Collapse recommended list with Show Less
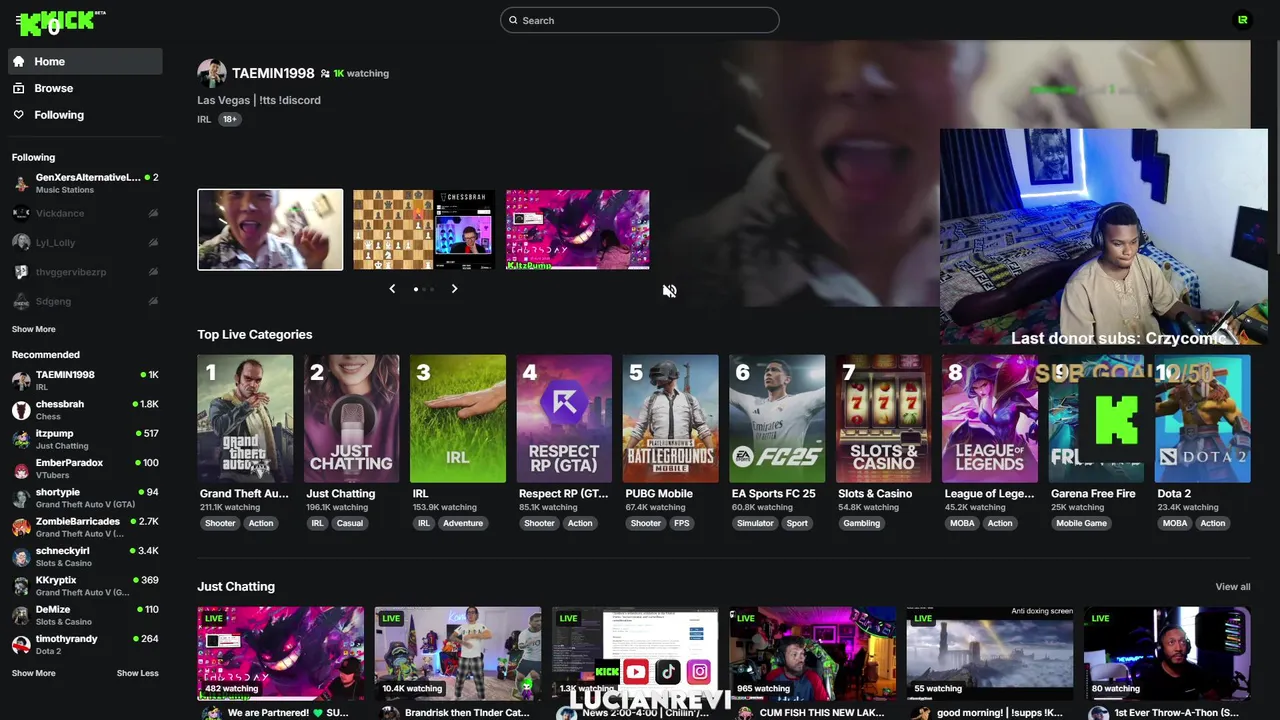Image resolution: width=1280 pixels, height=720 pixels. [138, 673]
